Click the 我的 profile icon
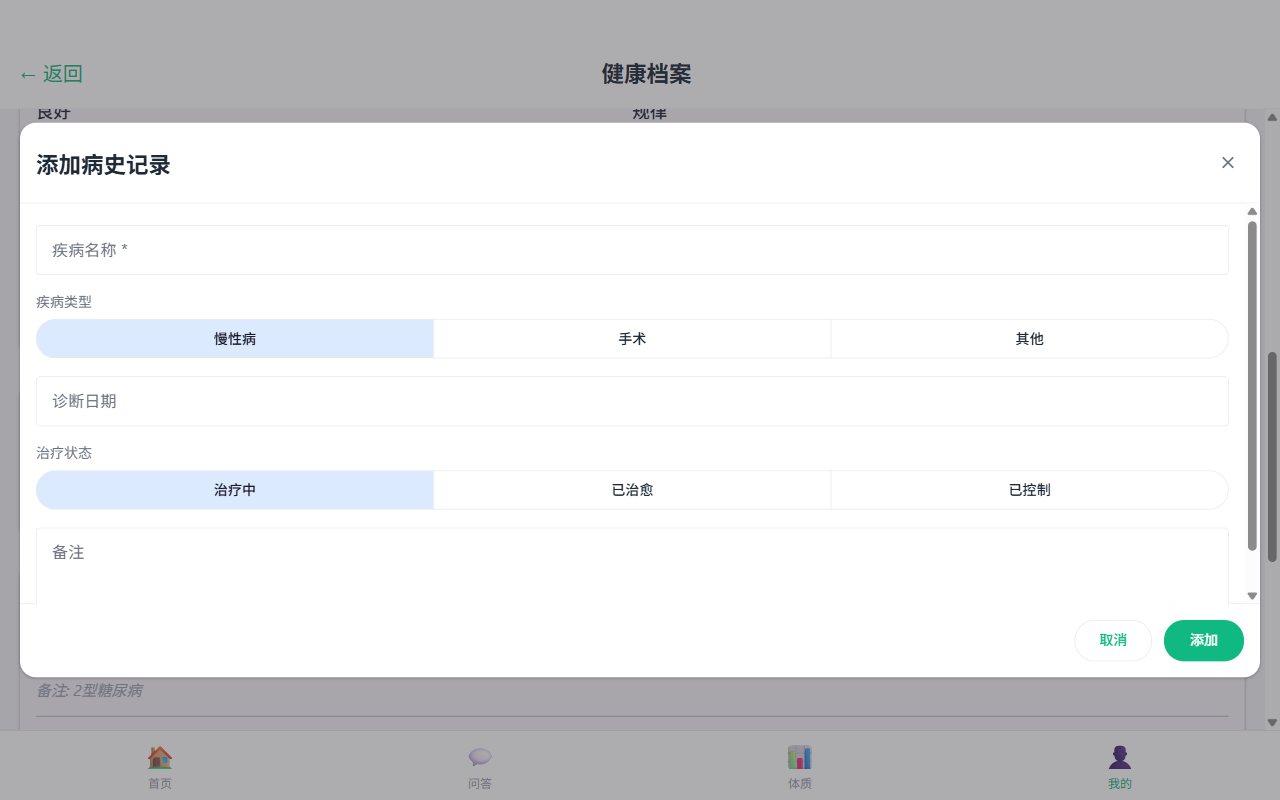This screenshot has width=1280, height=800. click(x=1120, y=757)
